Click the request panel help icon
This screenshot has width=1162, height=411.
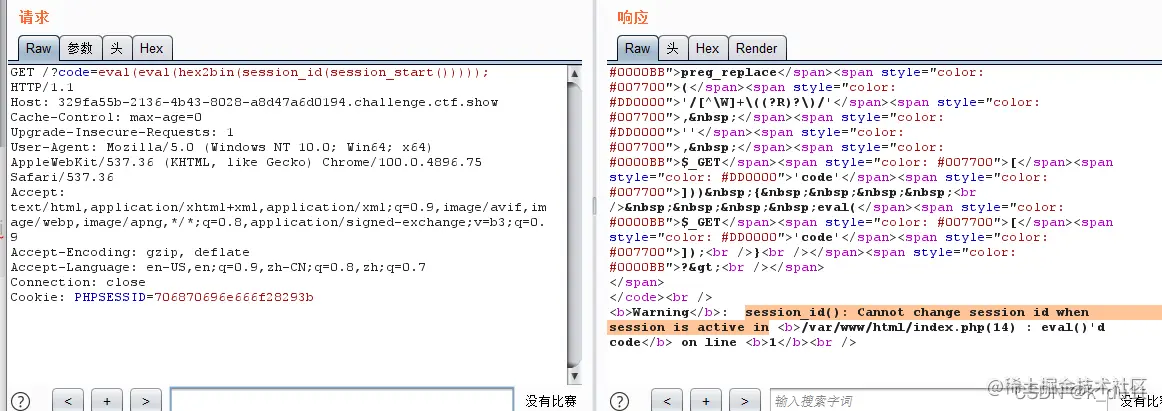pyautogui.click(x=21, y=401)
